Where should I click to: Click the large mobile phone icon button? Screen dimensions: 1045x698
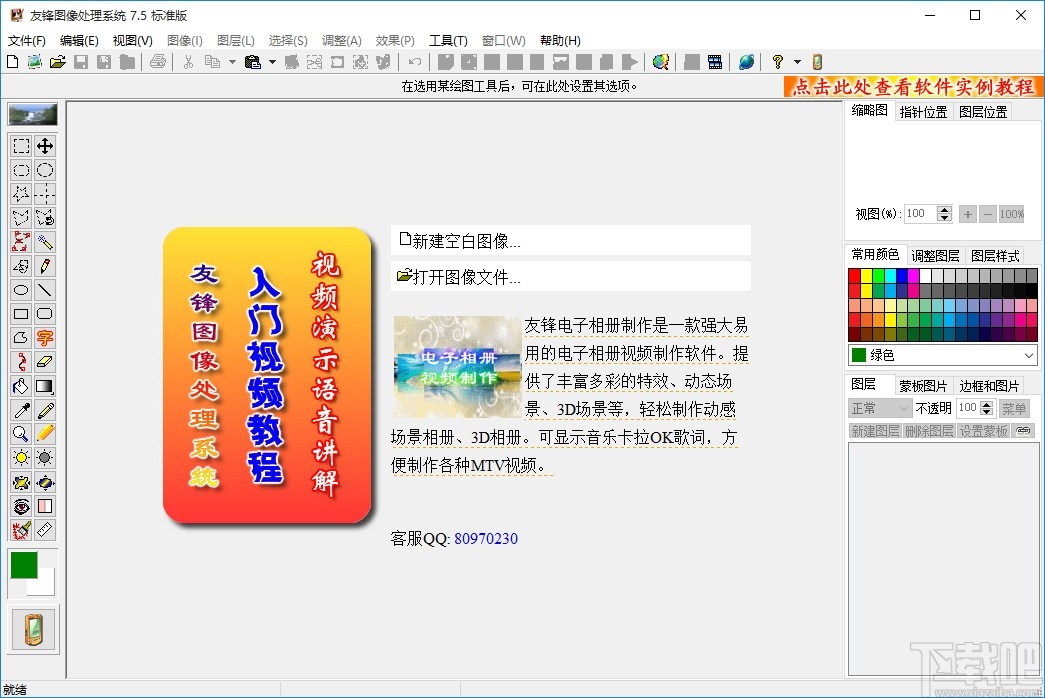pos(34,629)
